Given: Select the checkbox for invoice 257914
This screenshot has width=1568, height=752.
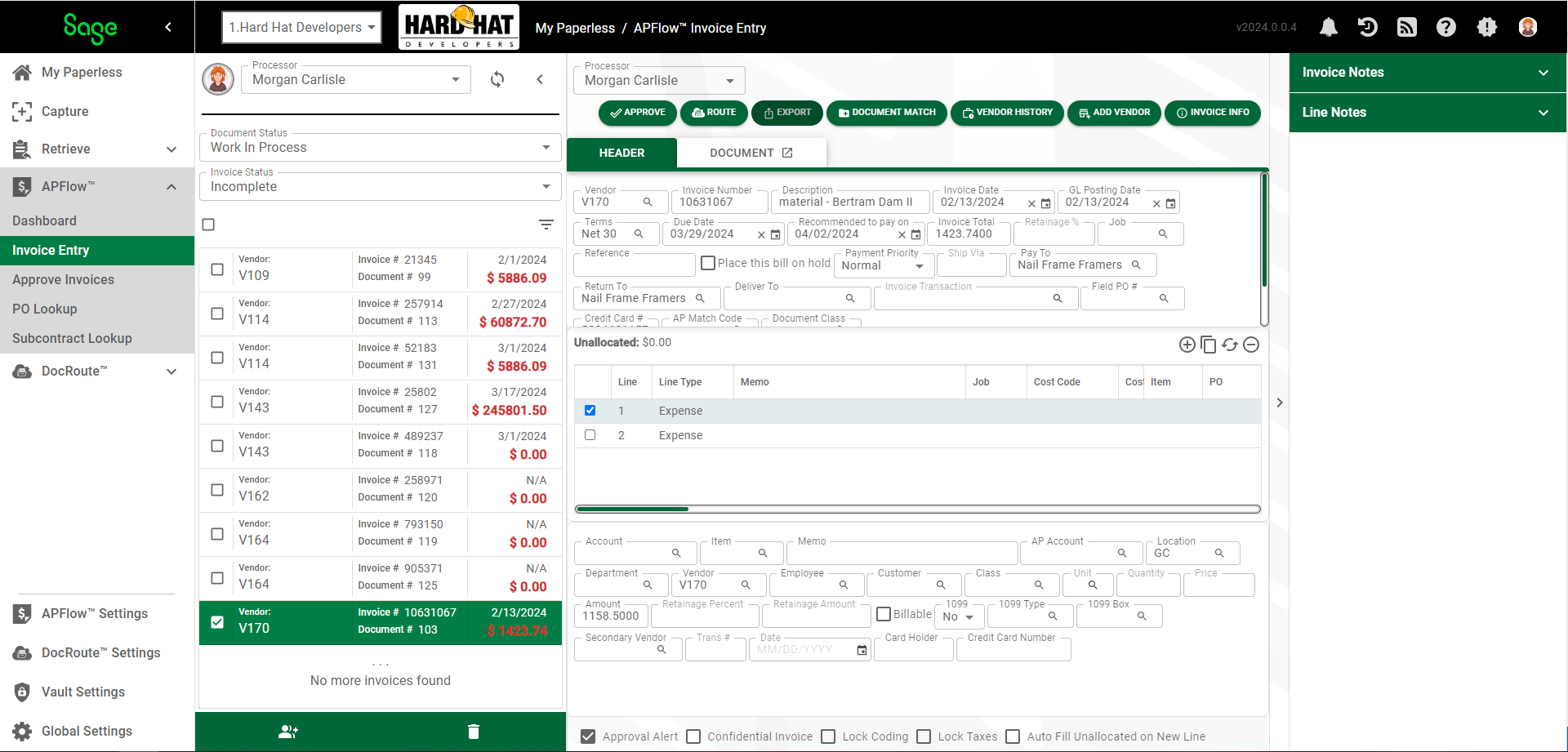Looking at the screenshot, I should point(217,314).
